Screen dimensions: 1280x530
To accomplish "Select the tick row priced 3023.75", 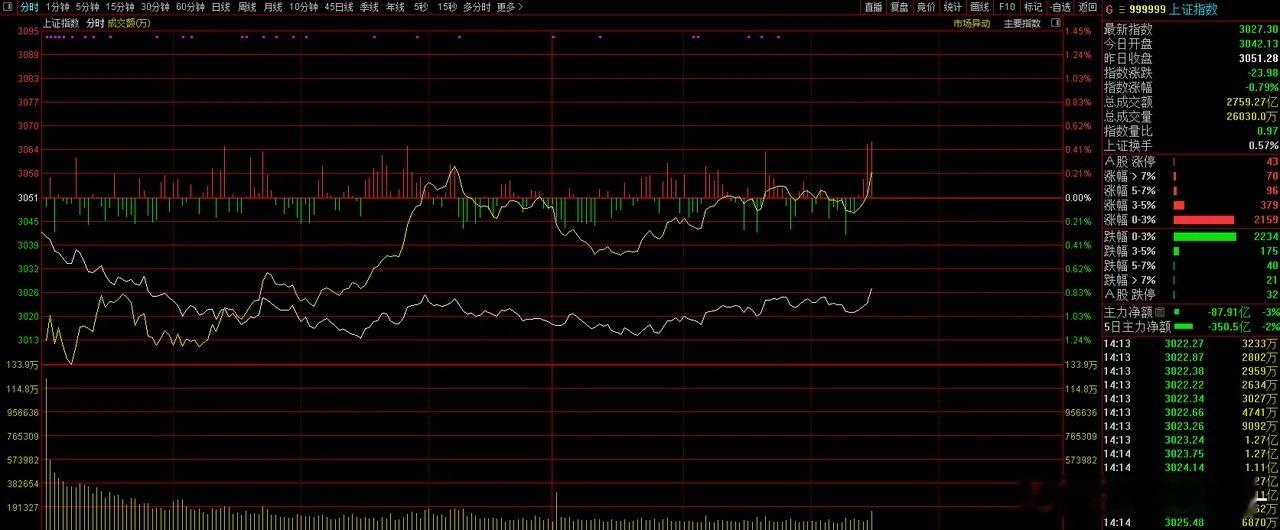I will coord(1190,452).
